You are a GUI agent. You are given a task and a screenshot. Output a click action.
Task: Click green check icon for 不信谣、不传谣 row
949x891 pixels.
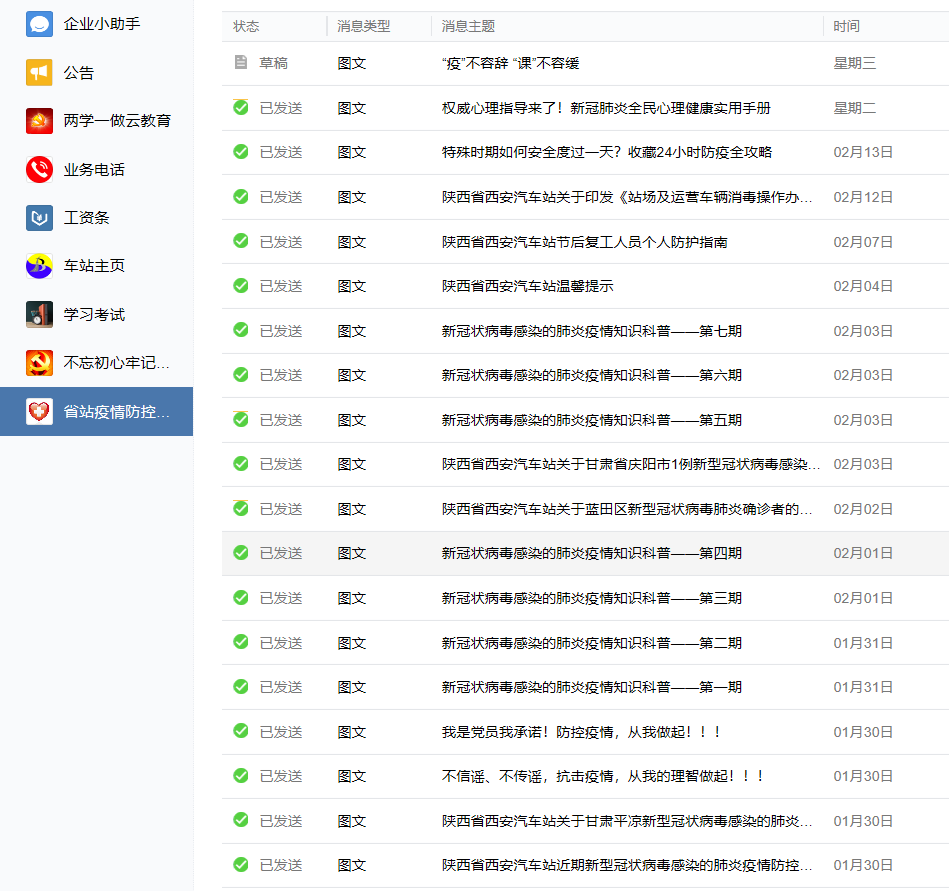pyautogui.click(x=241, y=775)
